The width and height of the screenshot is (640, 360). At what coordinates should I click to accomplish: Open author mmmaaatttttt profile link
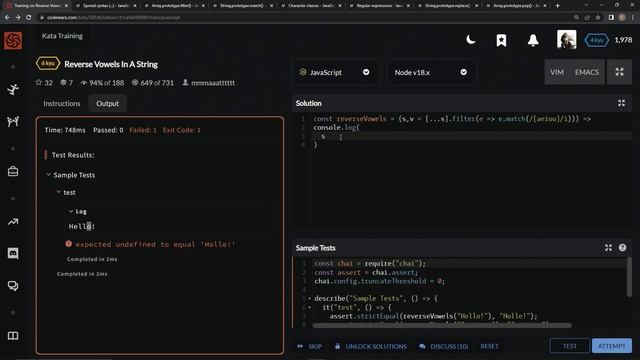pos(213,83)
